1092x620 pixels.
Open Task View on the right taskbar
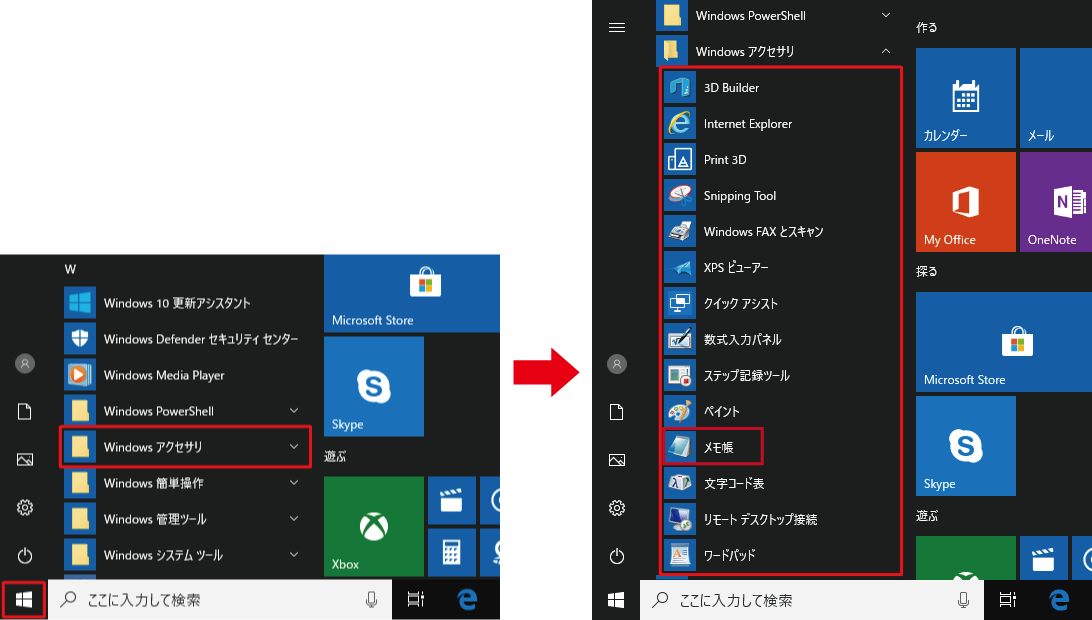coord(1008,600)
